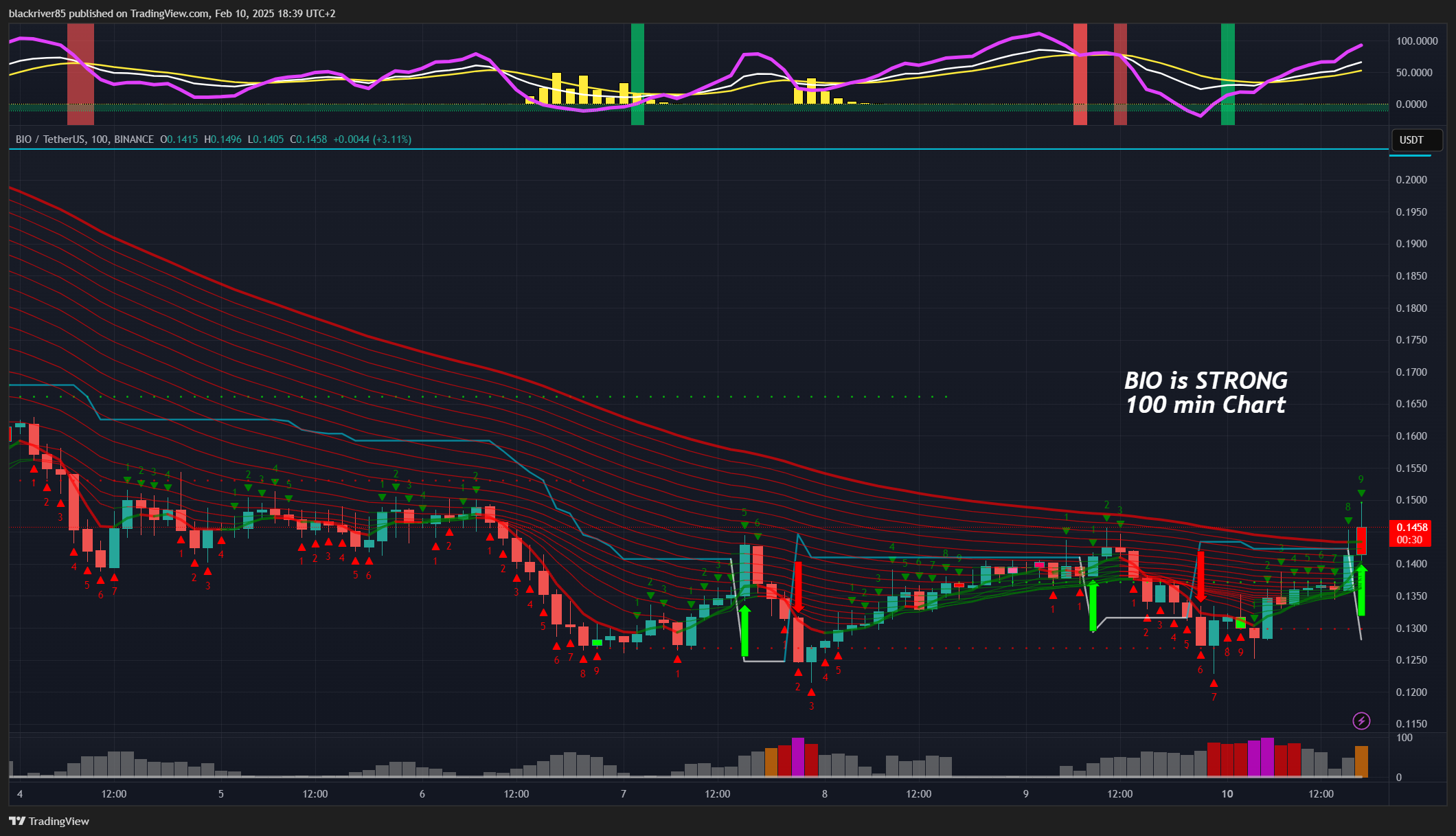Click the 0.1800 price axis label
Screen dimensions: 1456x836
click(x=1411, y=308)
